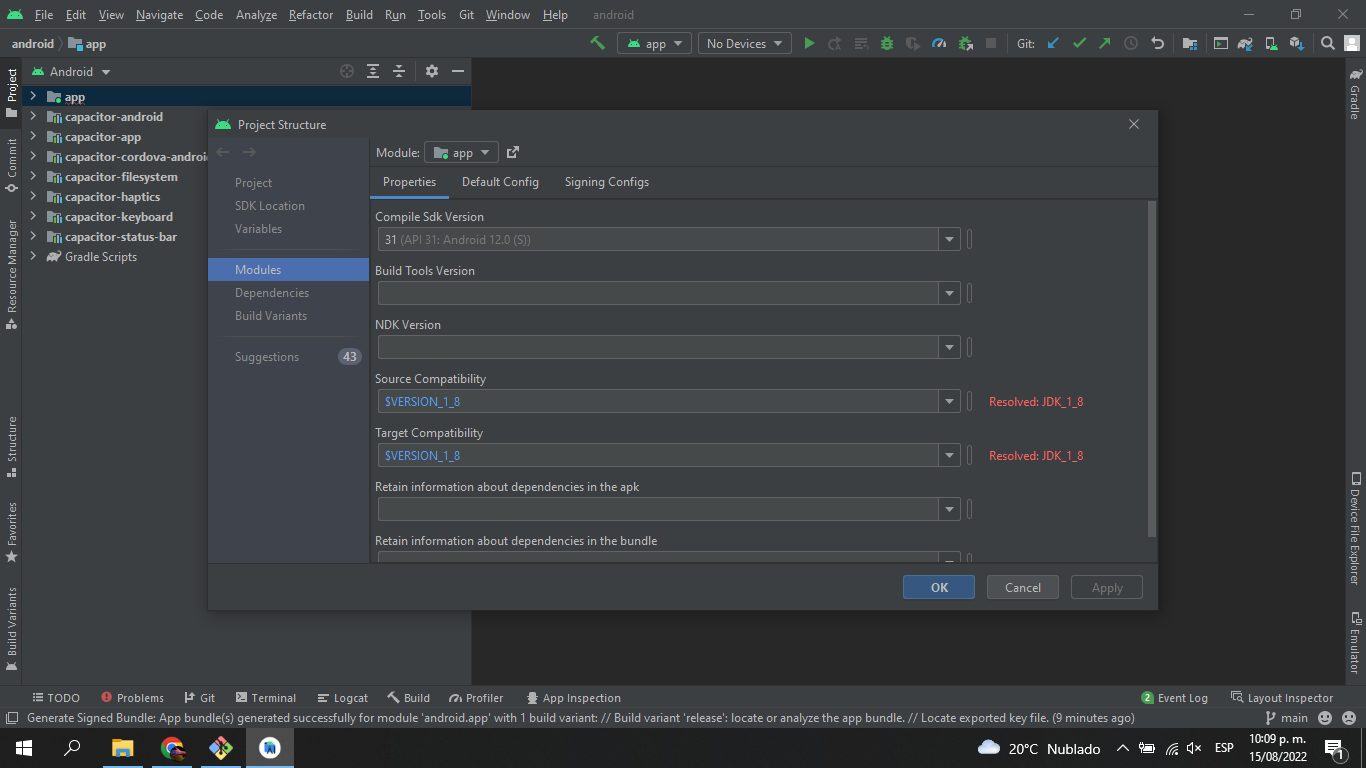
Task: Open the SDK Manager toolbar icon
Action: click(1297, 43)
